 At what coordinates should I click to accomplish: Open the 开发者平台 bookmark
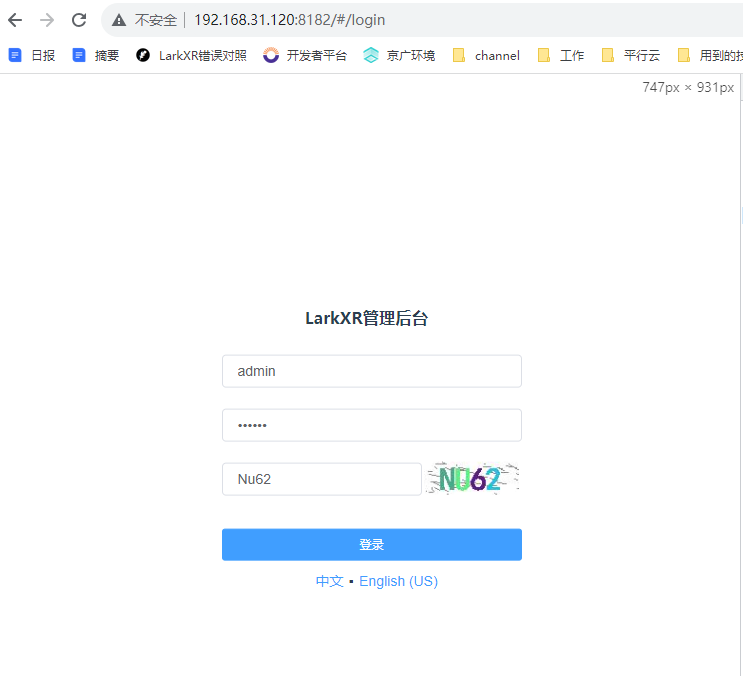(305, 55)
